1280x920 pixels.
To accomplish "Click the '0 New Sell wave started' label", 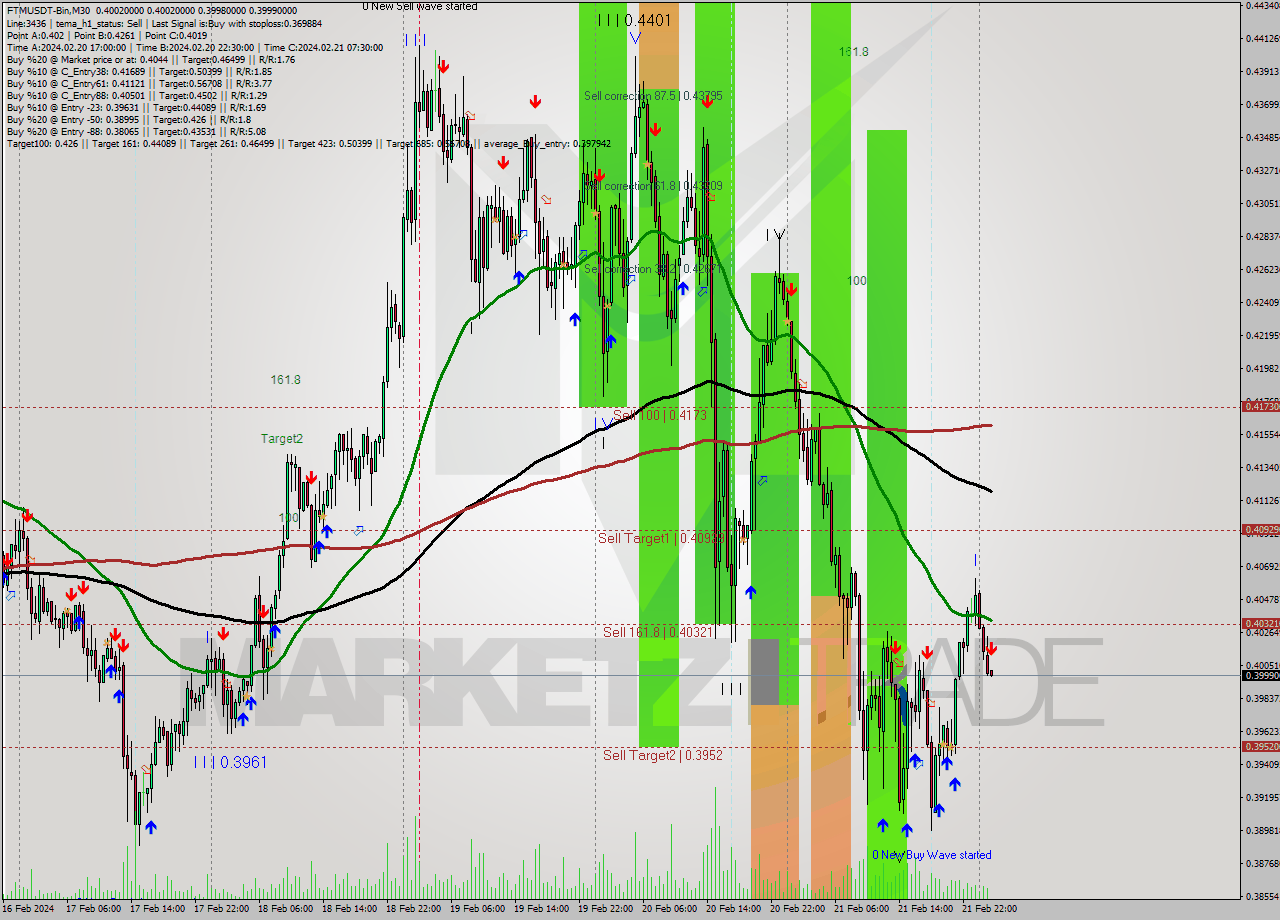I will (420, 6).
